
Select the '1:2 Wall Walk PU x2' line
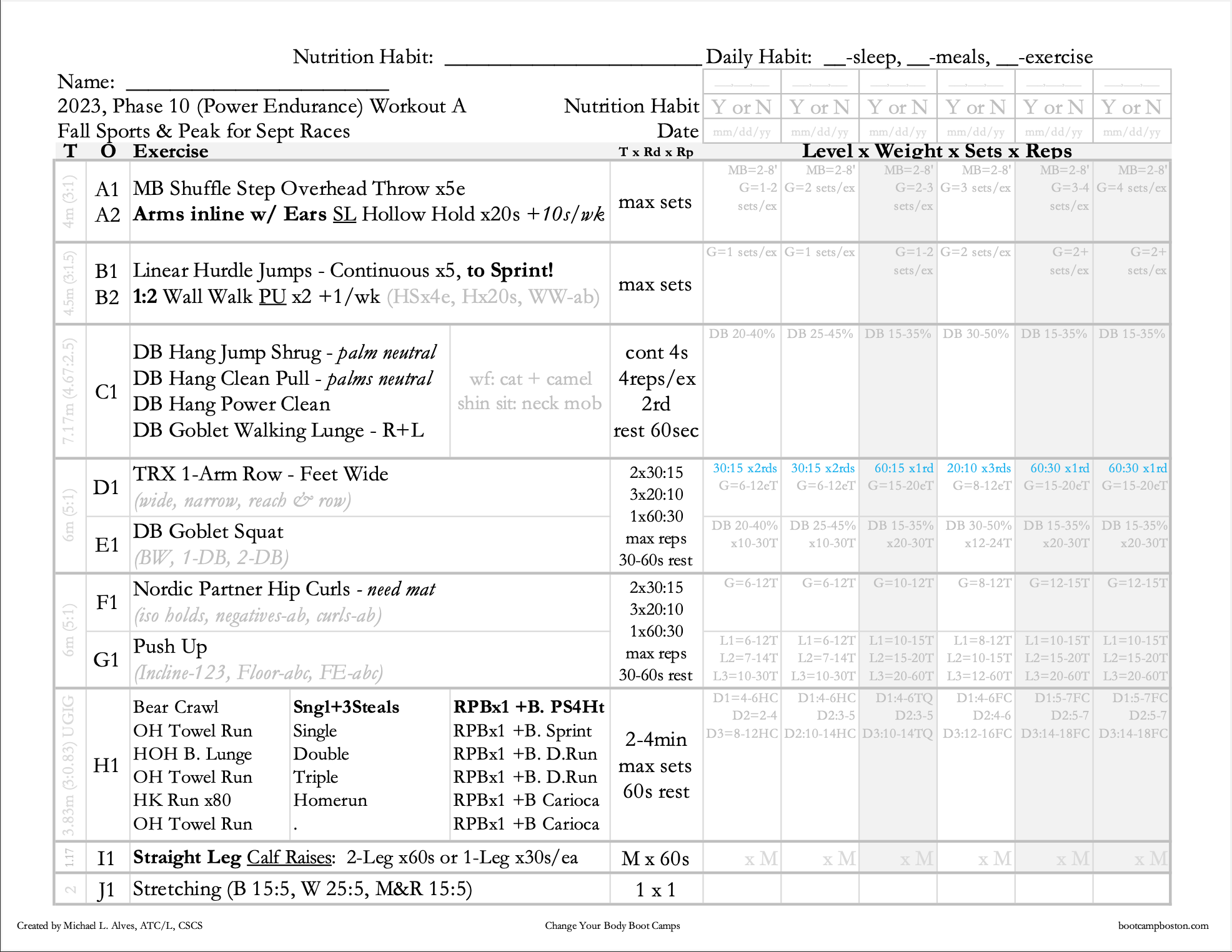[366, 297]
